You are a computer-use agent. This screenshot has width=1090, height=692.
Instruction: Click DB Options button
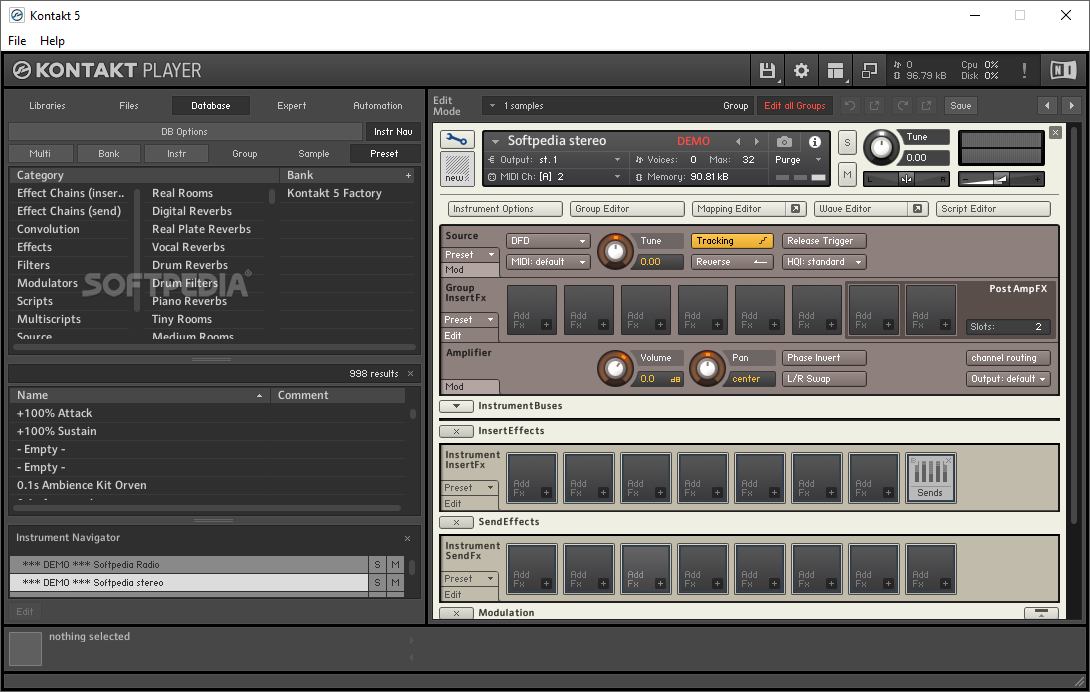pyautogui.click(x=185, y=131)
